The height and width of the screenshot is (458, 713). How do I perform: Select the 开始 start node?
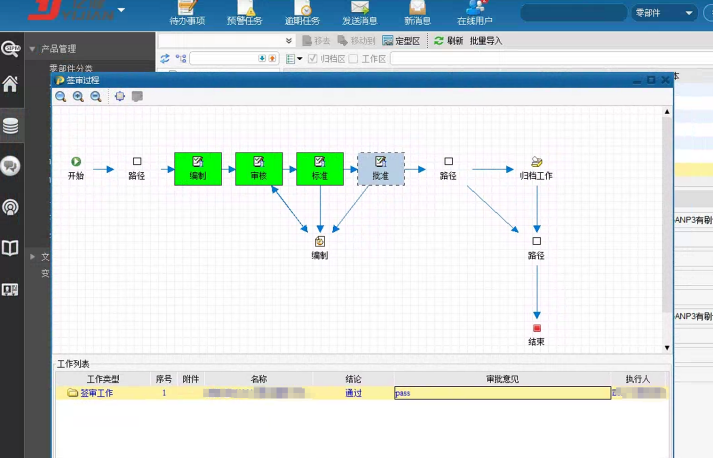(x=76, y=168)
